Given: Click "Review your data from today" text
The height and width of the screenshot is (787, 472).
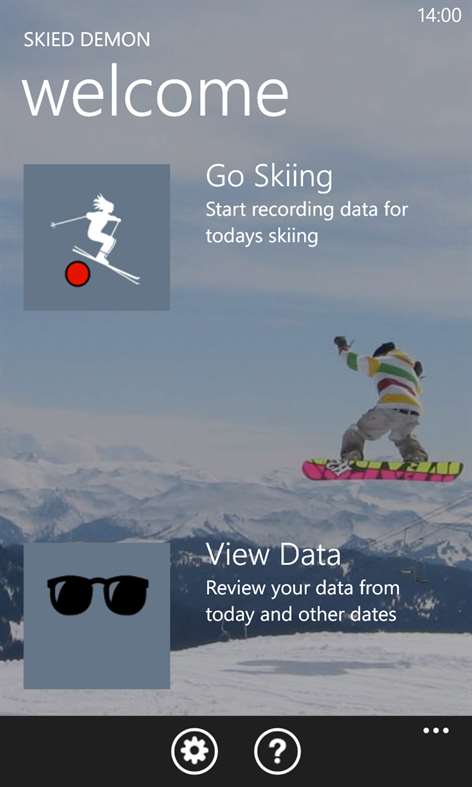Looking at the screenshot, I should (x=303, y=601).
